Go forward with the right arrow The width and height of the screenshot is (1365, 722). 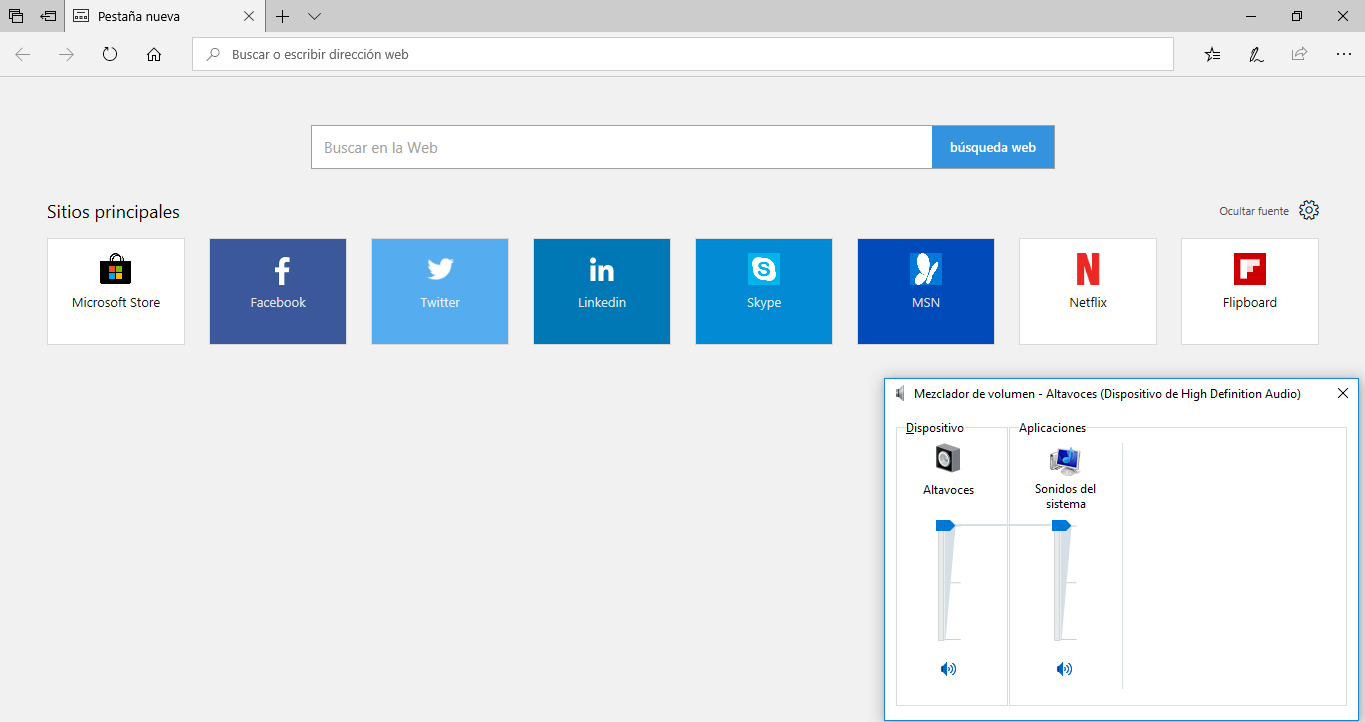point(66,54)
